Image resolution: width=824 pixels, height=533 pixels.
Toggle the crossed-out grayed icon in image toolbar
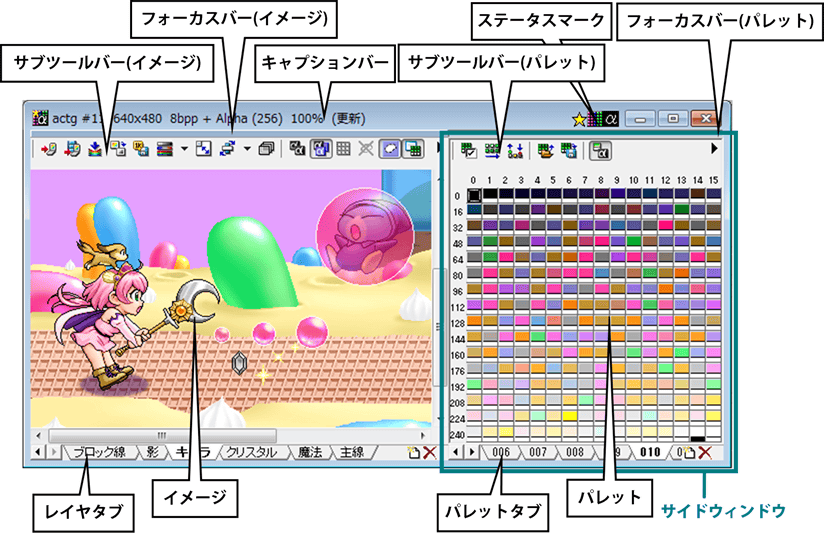[x=366, y=149]
